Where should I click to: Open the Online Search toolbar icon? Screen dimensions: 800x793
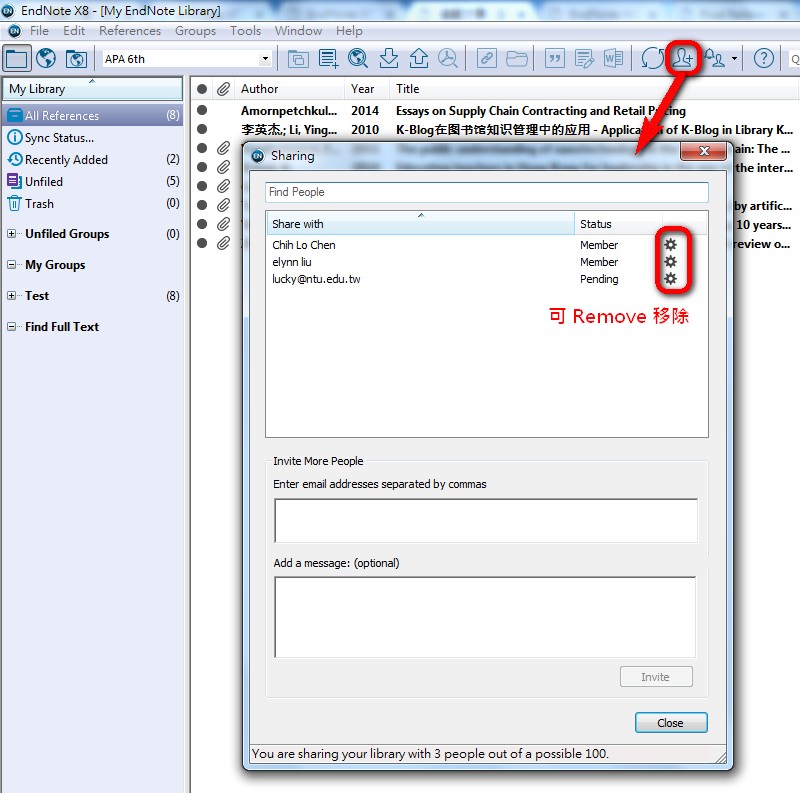(x=358, y=59)
